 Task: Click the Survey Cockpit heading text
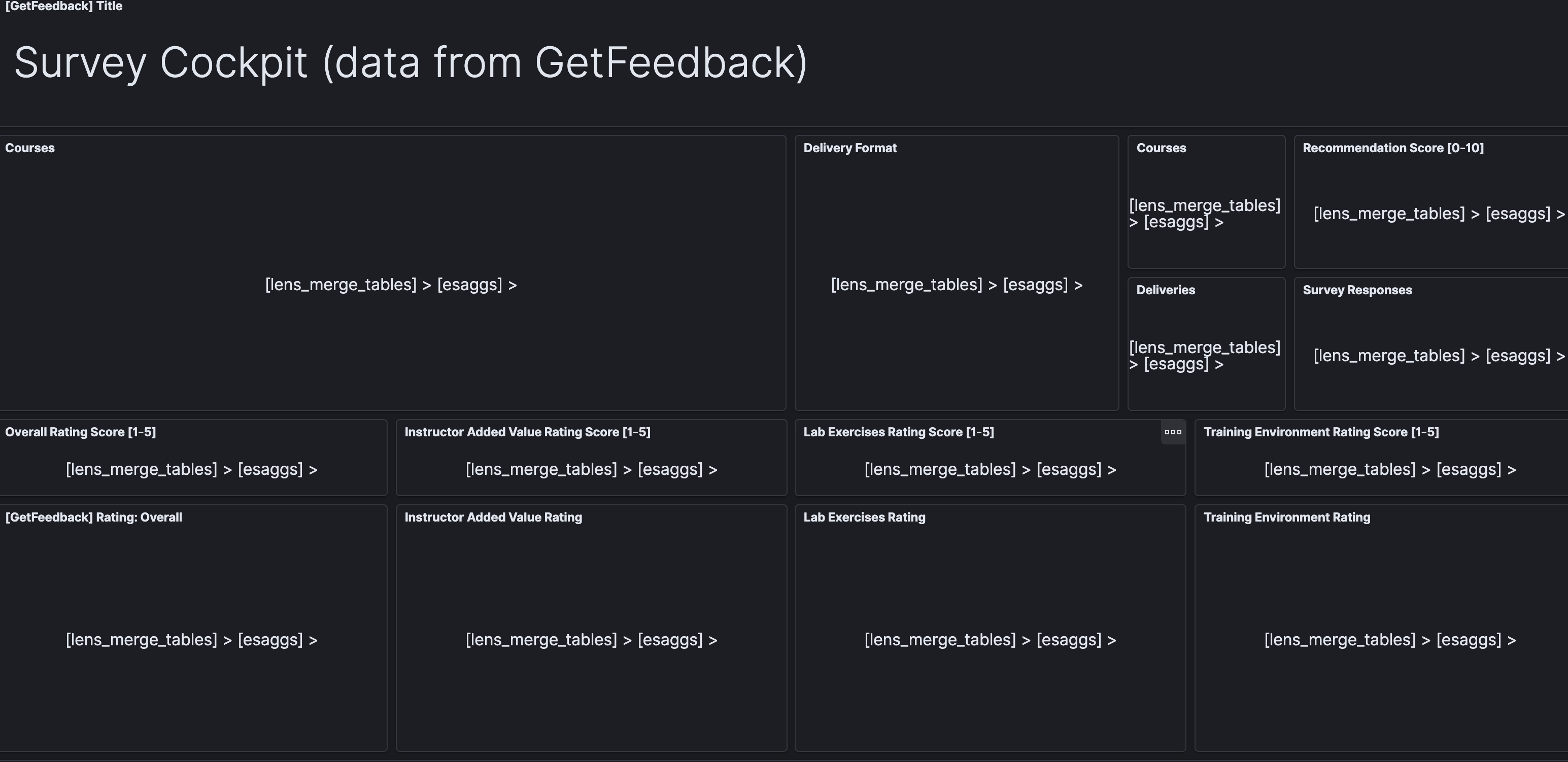(410, 63)
